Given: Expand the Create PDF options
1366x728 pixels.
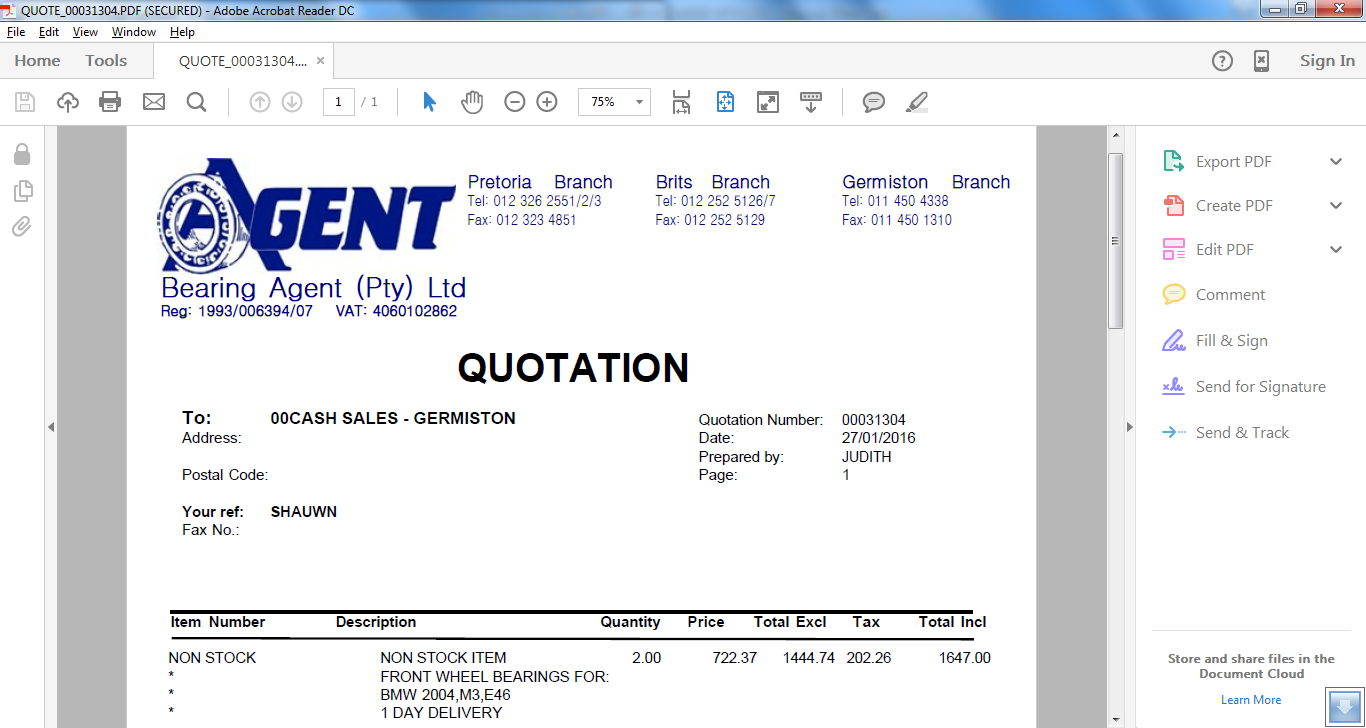Looking at the screenshot, I should 1336,206.
